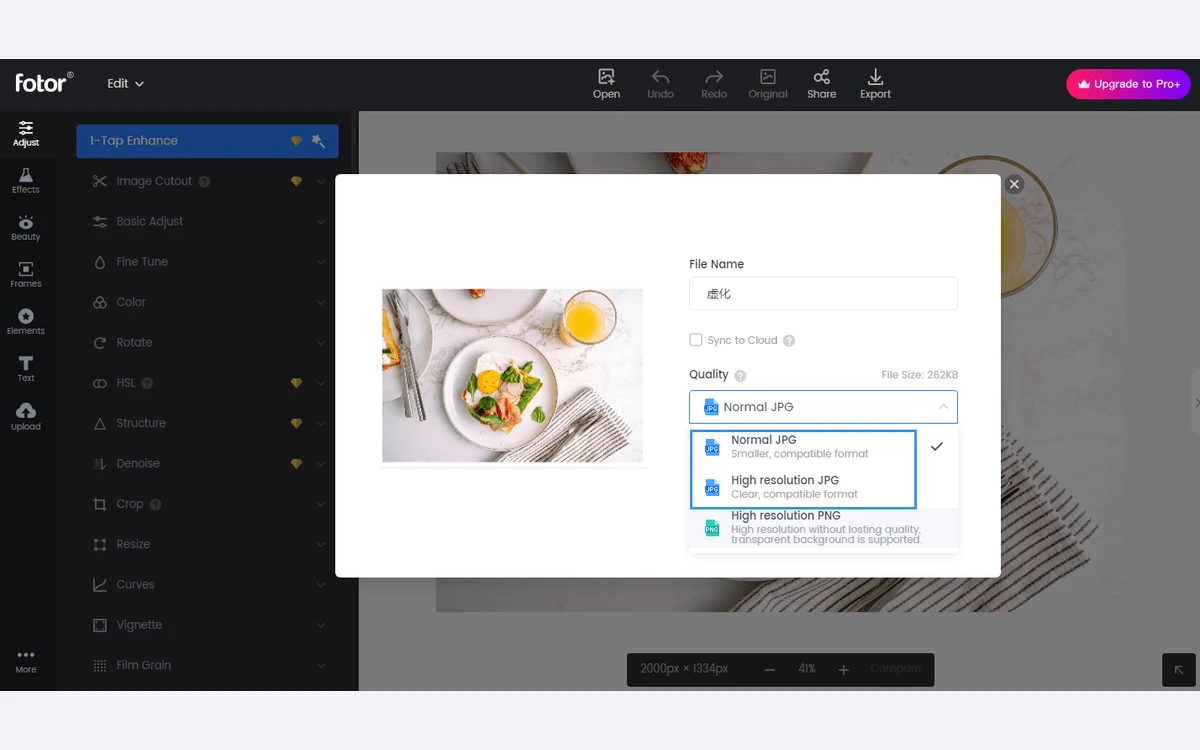Click the zoom in plus button

[843, 669]
